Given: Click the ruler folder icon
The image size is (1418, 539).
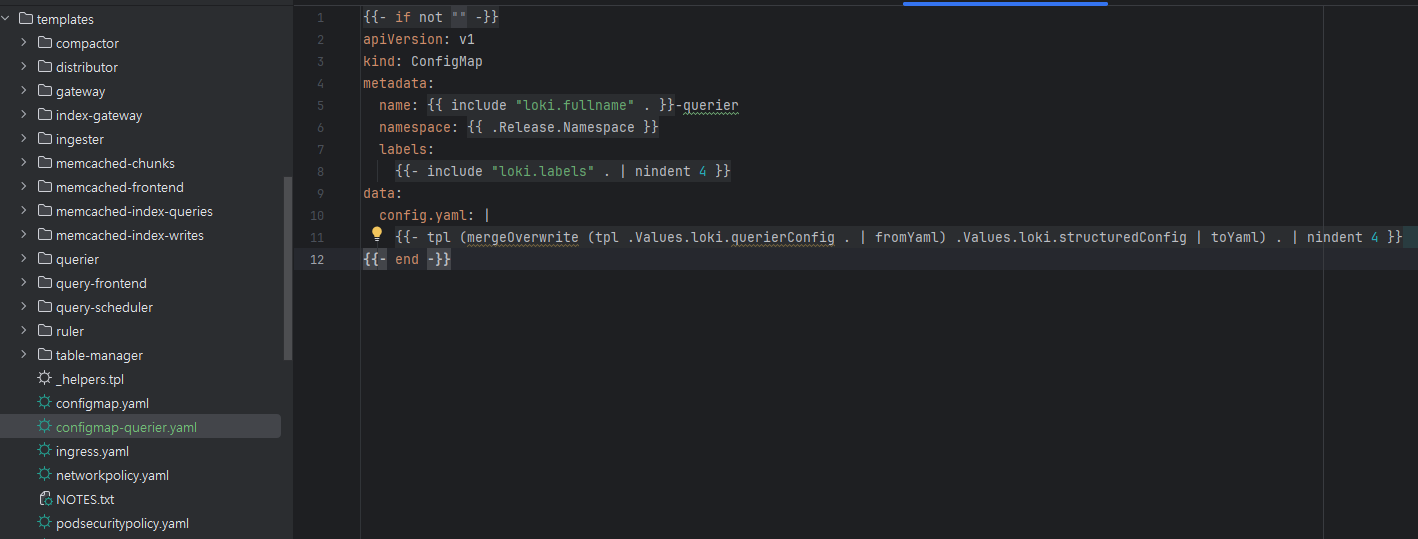Looking at the screenshot, I should [45, 331].
